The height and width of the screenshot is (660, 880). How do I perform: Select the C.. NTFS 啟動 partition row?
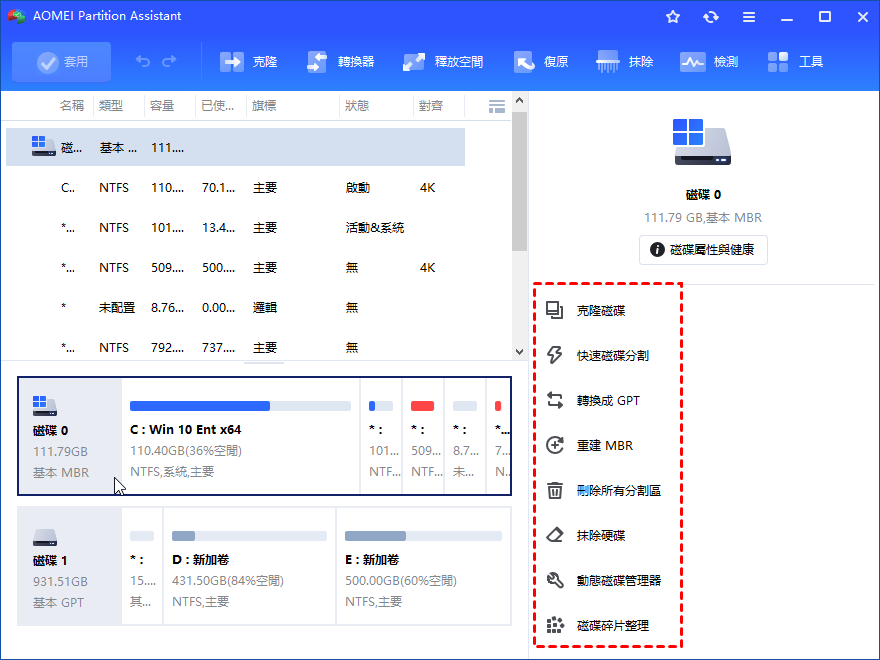235,187
